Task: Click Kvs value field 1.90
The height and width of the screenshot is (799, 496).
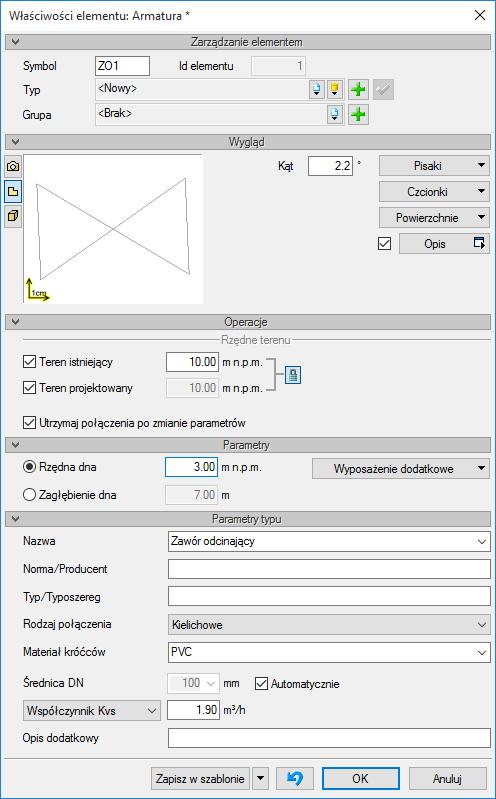Action: click(x=194, y=710)
